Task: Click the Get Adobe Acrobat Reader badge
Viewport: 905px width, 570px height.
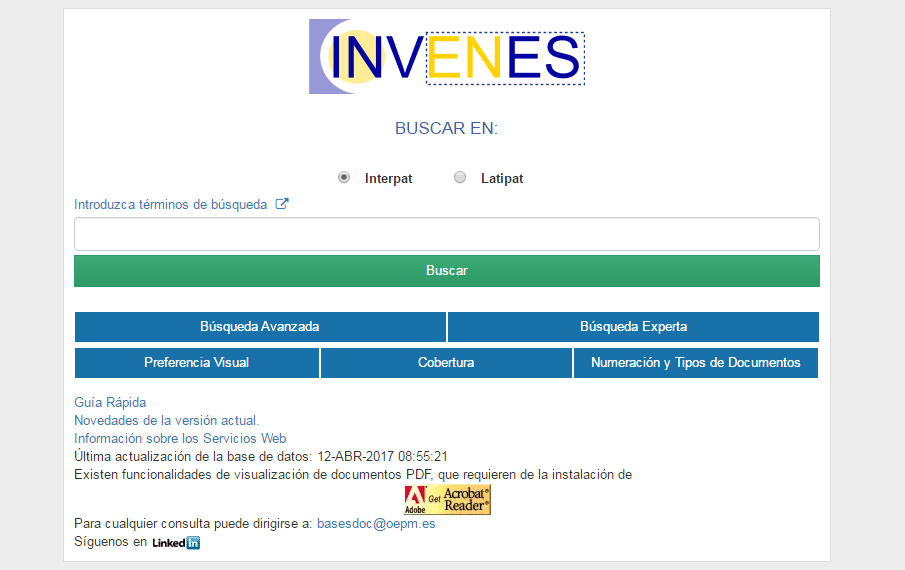Action: (x=447, y=500)
